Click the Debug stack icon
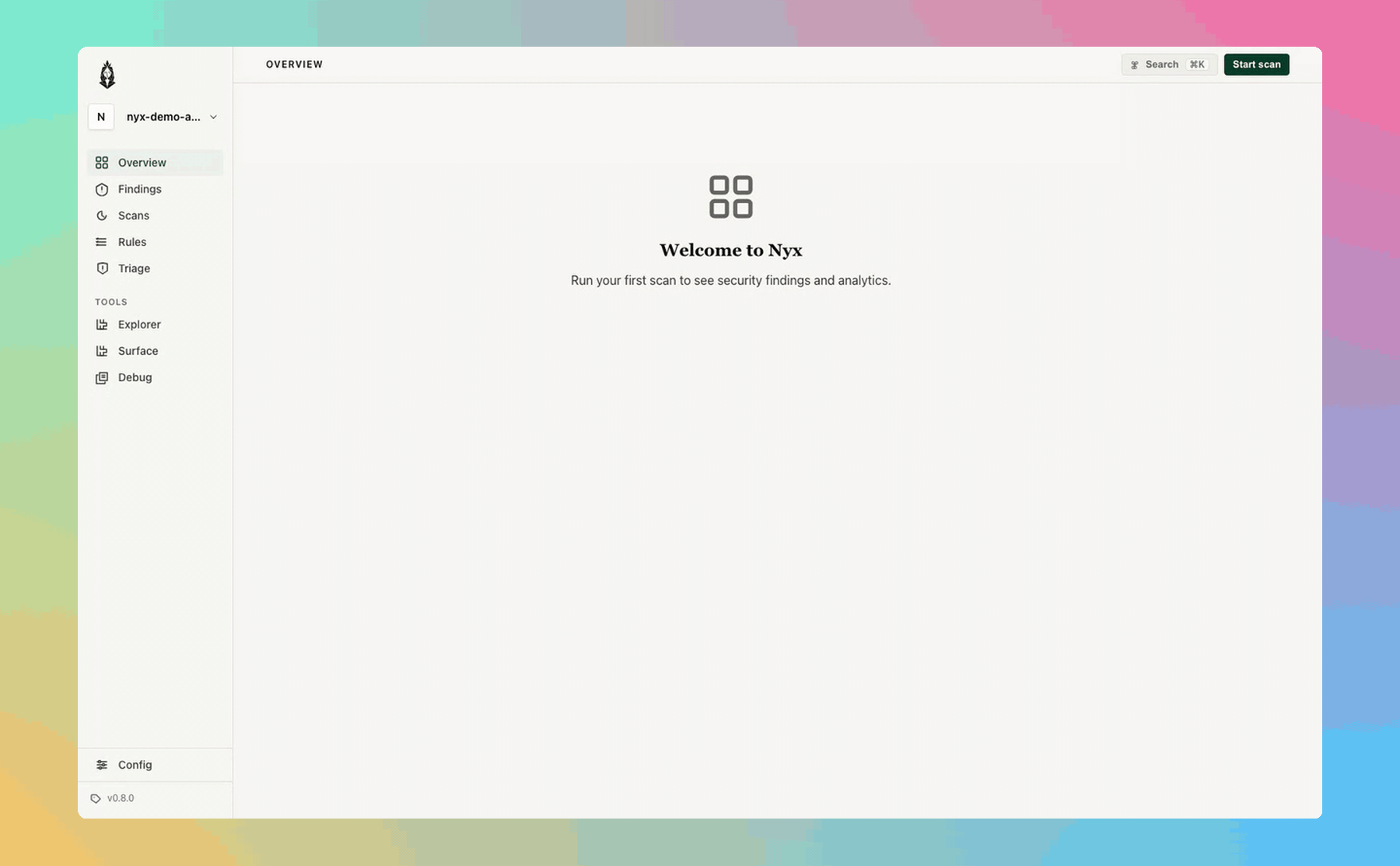1400x866 pixels. click(102, 377)
